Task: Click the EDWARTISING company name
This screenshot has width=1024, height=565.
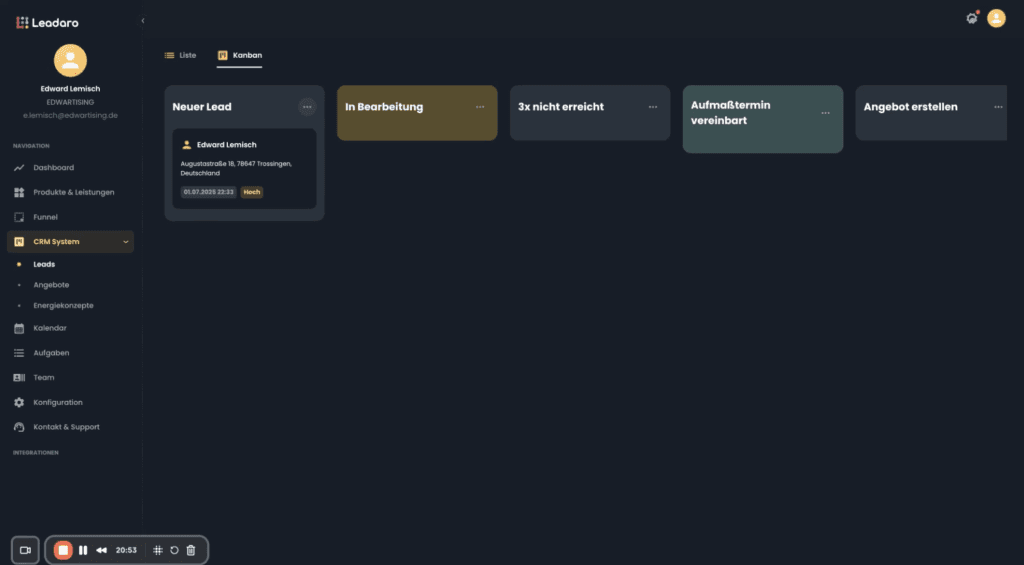Action: (x=71, y=103)
